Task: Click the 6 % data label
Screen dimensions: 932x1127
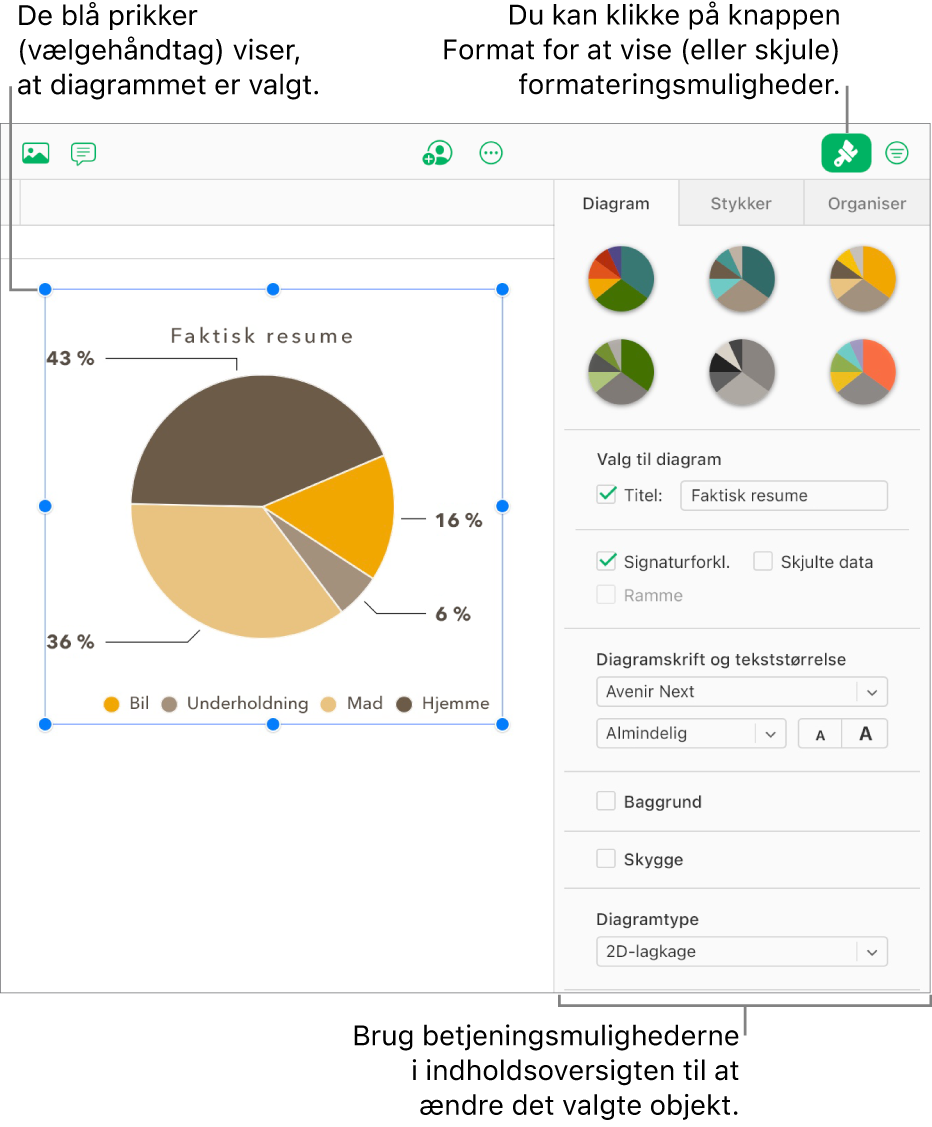Action: tap(453, 614)
